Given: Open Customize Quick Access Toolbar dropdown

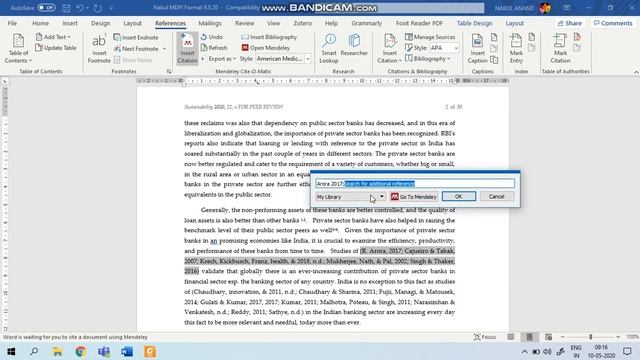Looking at the screenshot, I should (x=111, y=8).
